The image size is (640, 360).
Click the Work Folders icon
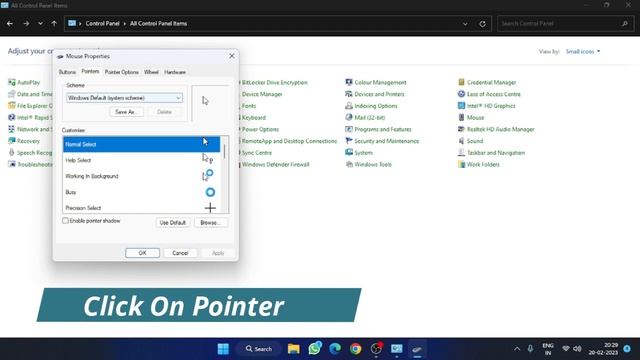pyautogui.click(x=461, y=164)
